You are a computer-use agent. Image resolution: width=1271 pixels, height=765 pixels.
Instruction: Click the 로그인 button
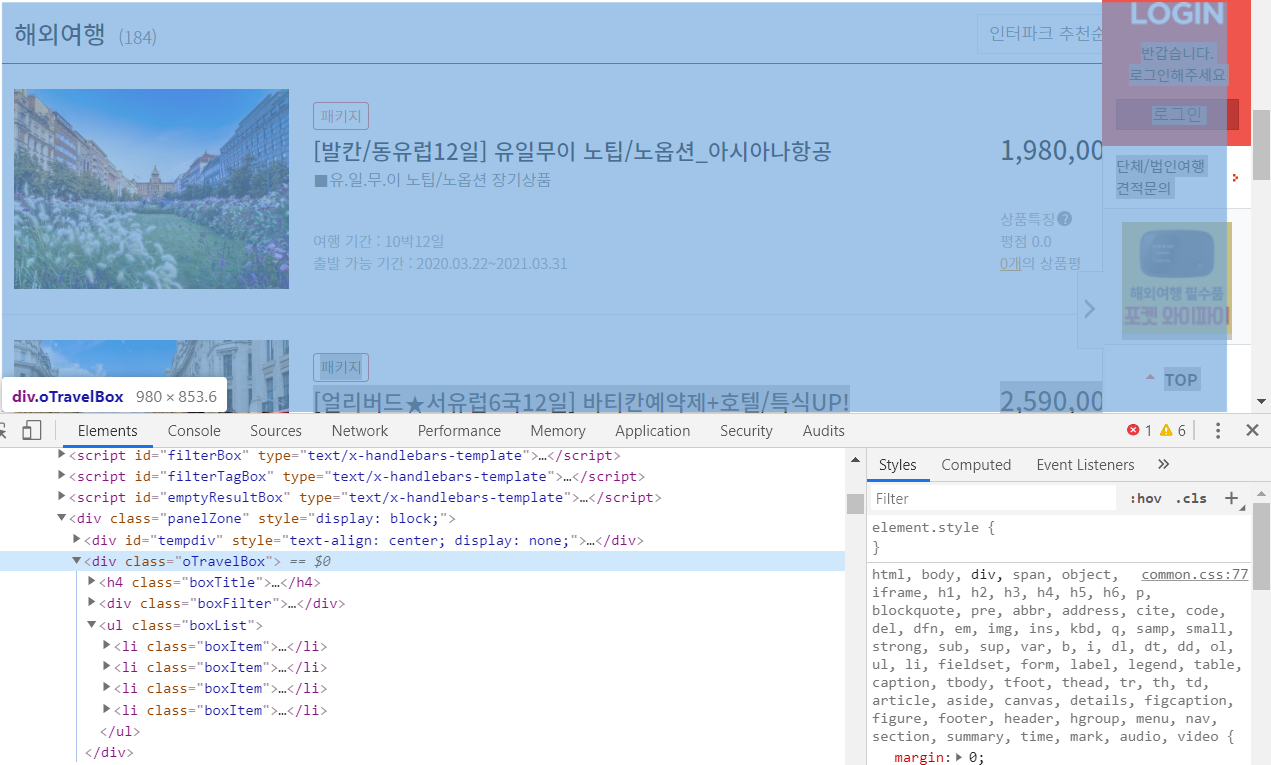[x=1177, y=114]
